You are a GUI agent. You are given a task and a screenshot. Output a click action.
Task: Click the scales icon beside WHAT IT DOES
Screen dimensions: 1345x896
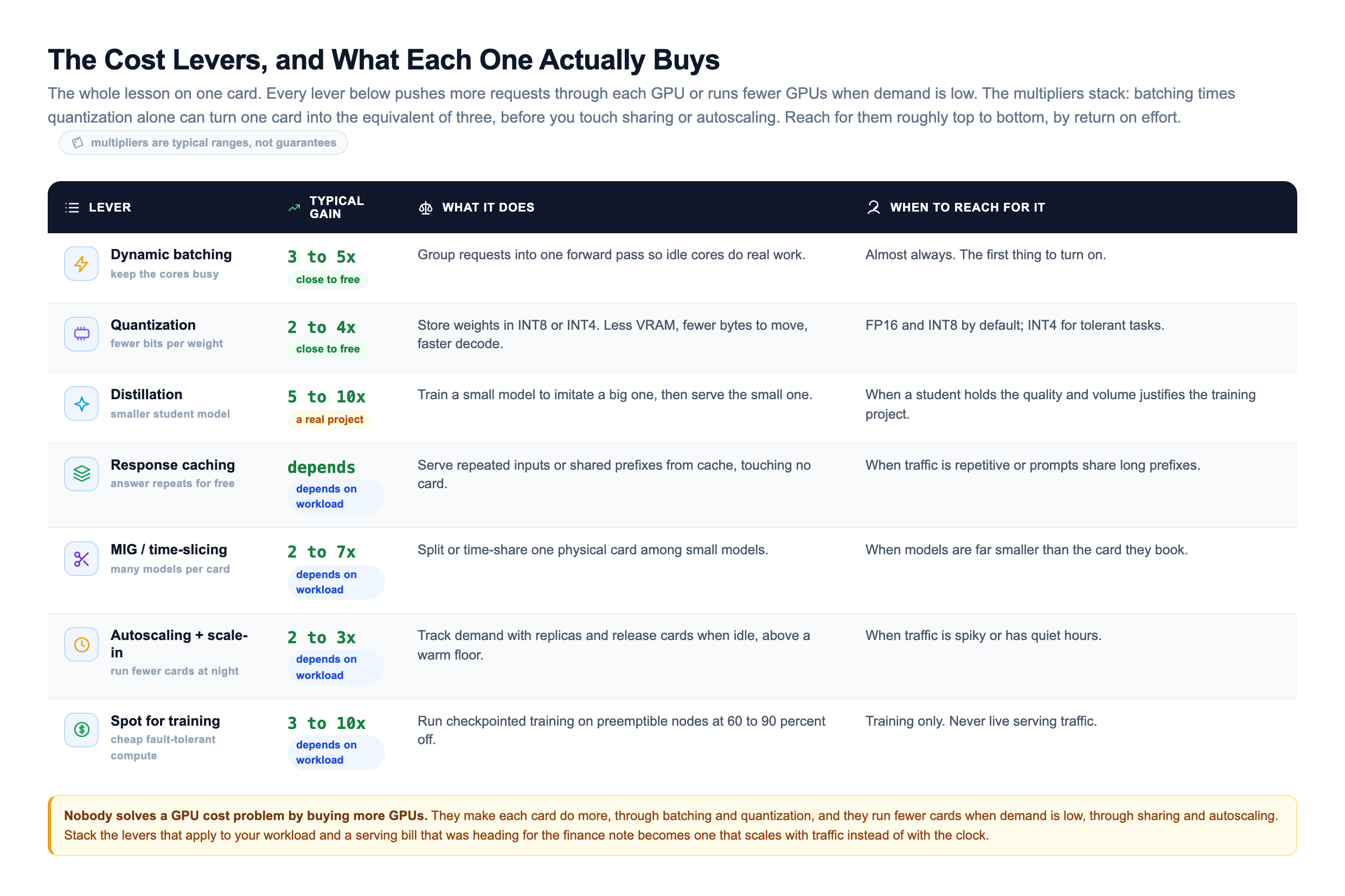coord(426,207)
